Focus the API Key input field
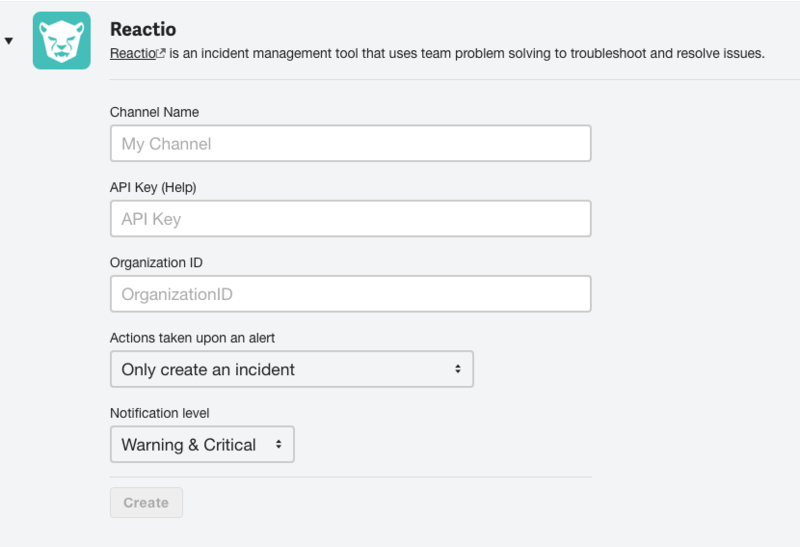The width and height of the screenshot is (800, 547). tap(350, 219)
